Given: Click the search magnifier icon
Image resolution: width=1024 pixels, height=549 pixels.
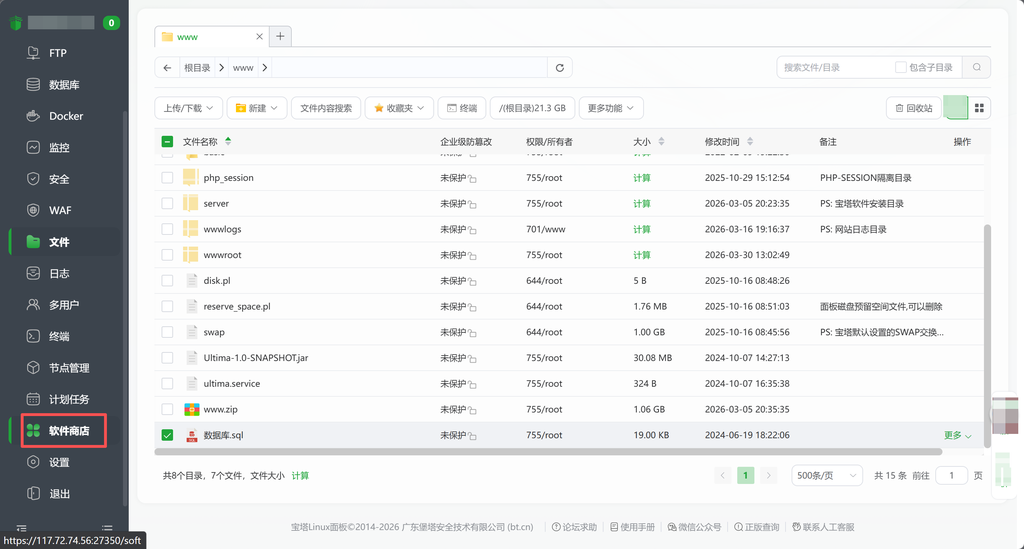Looking at the screenshot, I should click(x=976, y=67).
